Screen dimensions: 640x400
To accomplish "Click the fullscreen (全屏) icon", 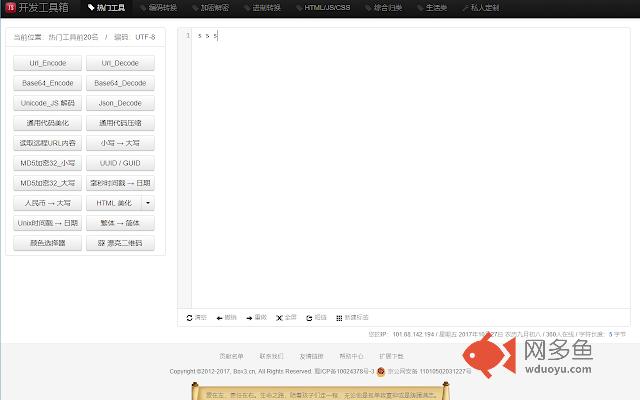I will 280,317.
